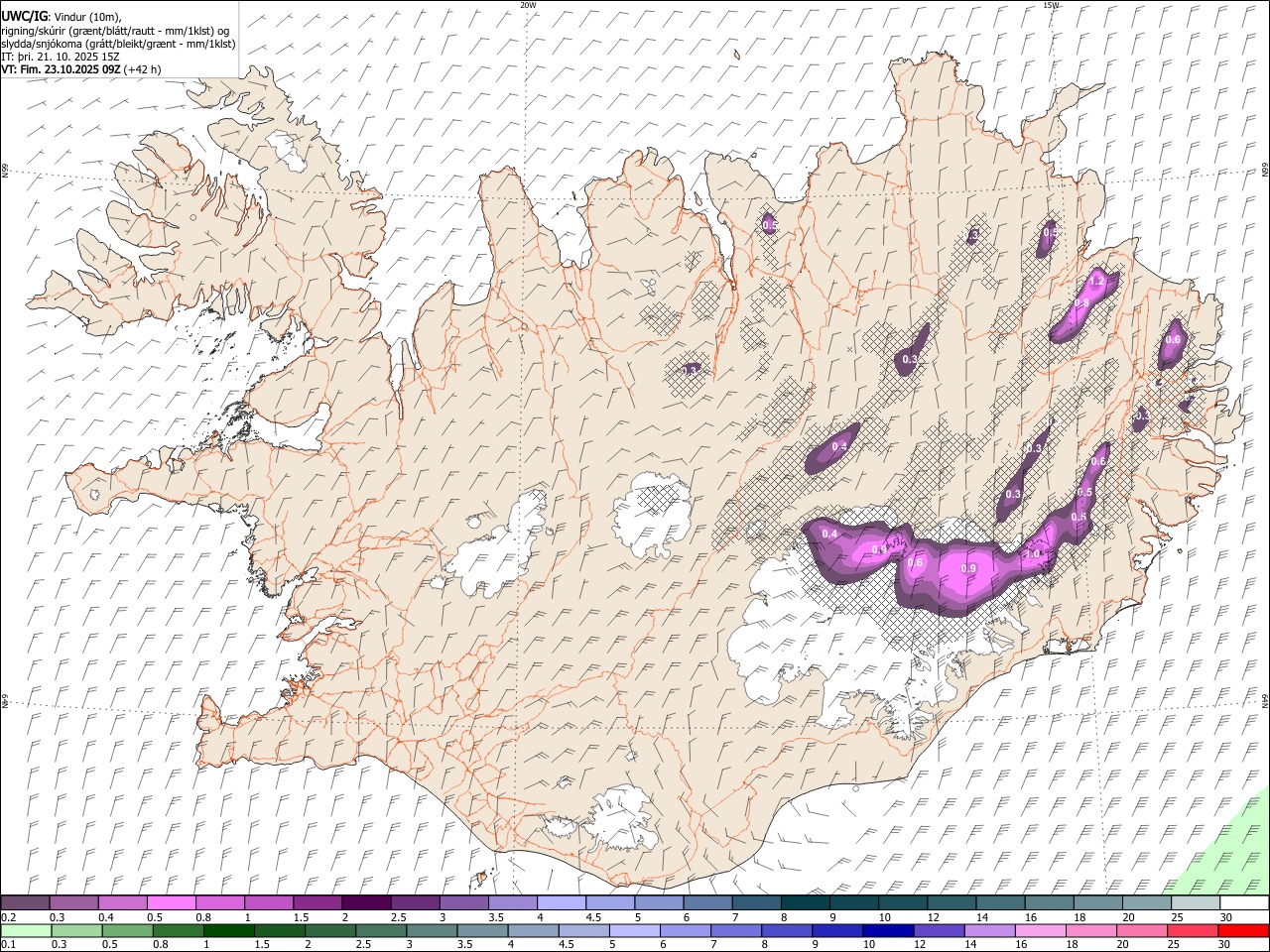Click the '15W' longitude label
This screenshot has width=1270, height=952.
tap(1051, 5)
